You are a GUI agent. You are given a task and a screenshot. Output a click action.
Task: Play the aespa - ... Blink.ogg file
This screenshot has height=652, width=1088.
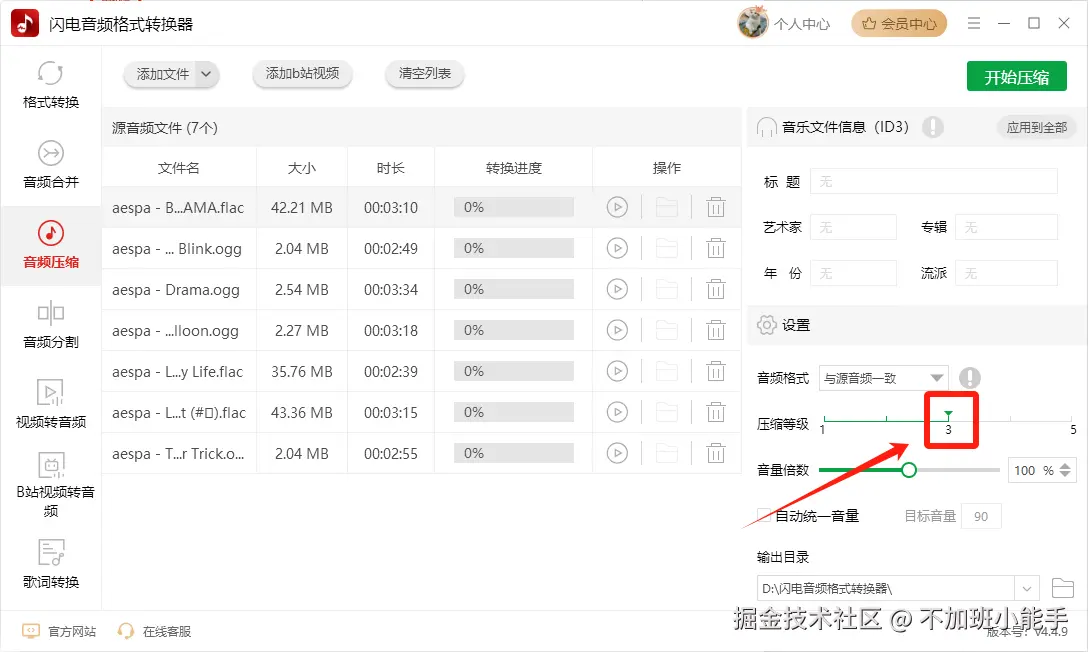click(617, 248)
